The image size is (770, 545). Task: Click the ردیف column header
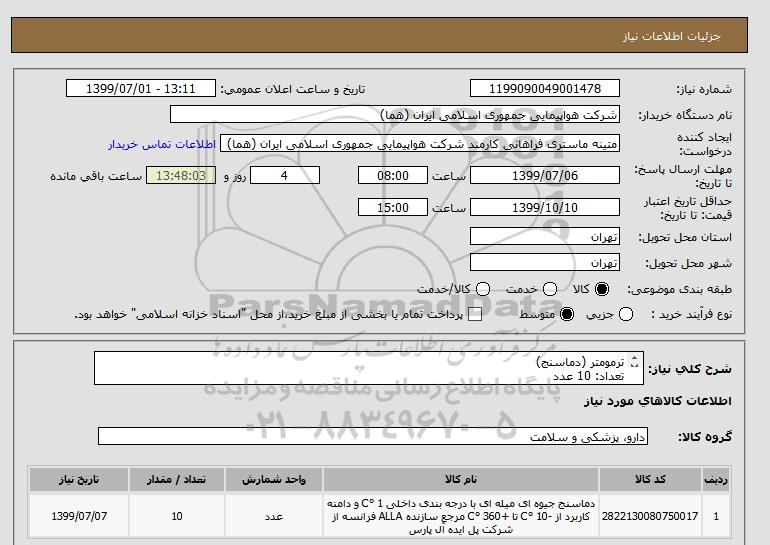click(716, 479)
